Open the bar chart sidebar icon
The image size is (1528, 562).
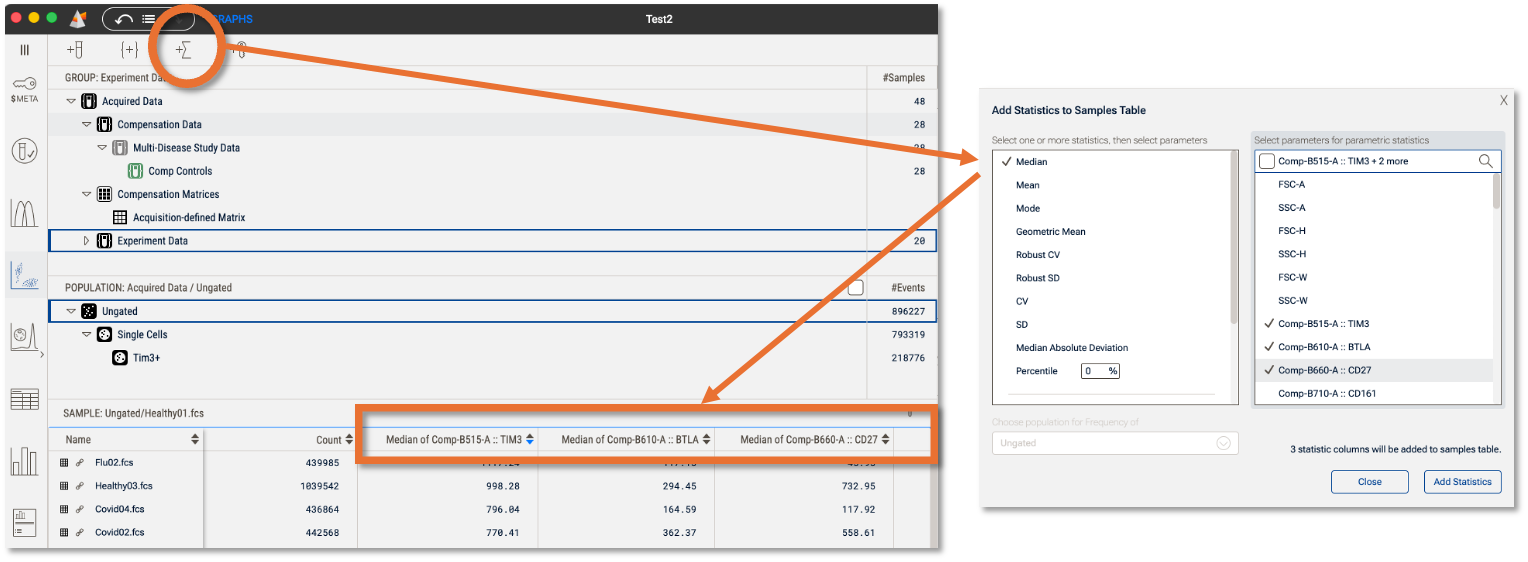click(25, 461)
